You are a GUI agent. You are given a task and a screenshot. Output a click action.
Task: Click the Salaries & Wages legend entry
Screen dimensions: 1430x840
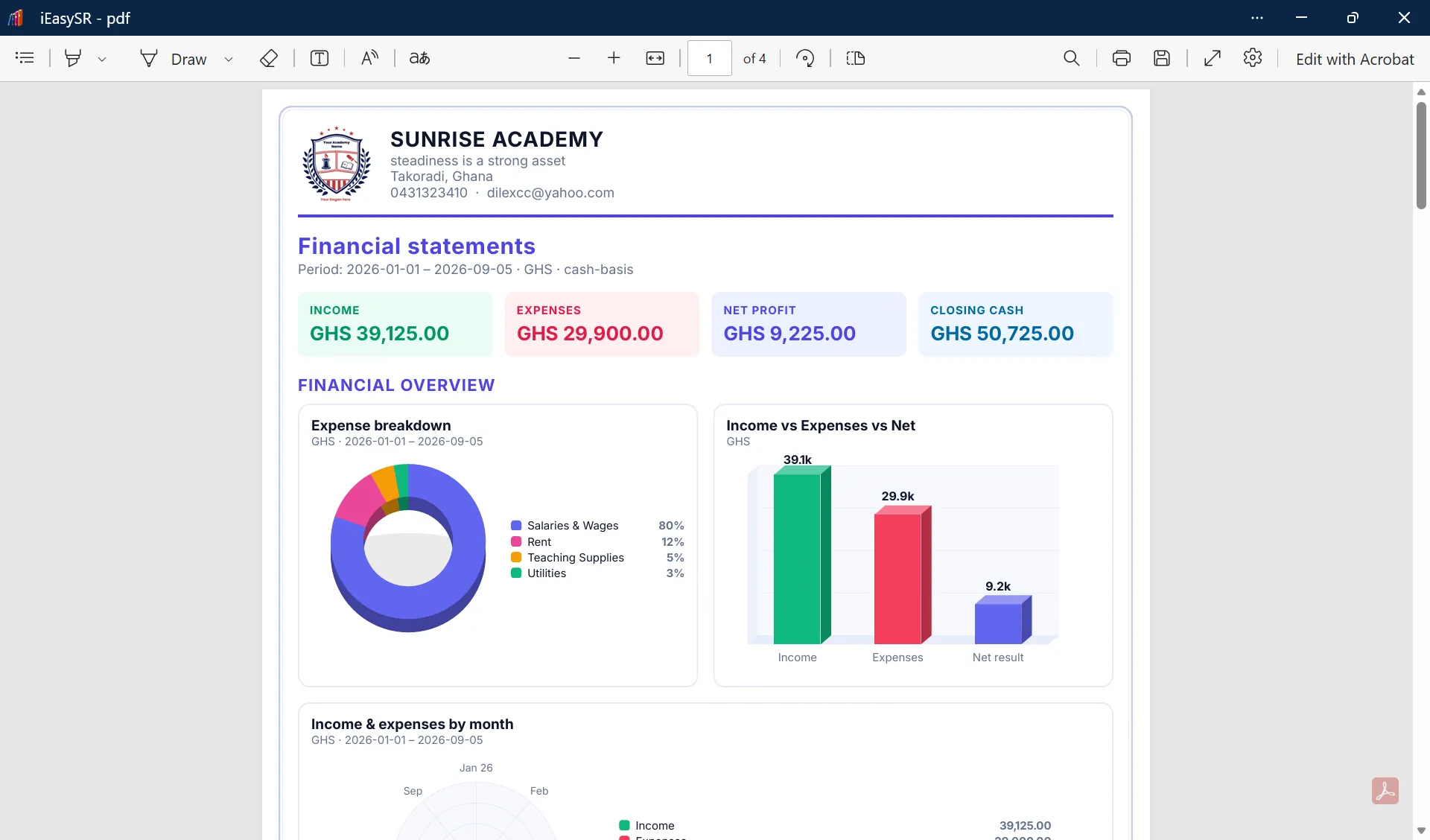(x=597, y=526)
